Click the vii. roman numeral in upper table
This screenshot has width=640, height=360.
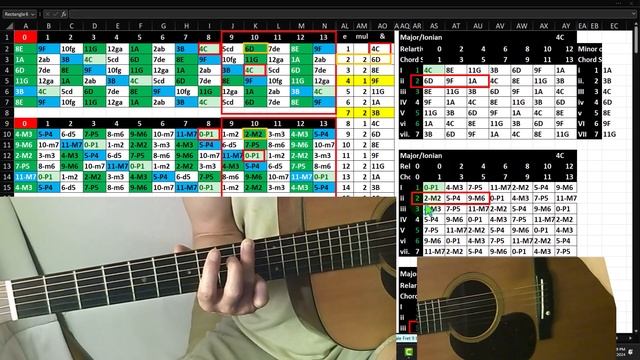[405, 134]
